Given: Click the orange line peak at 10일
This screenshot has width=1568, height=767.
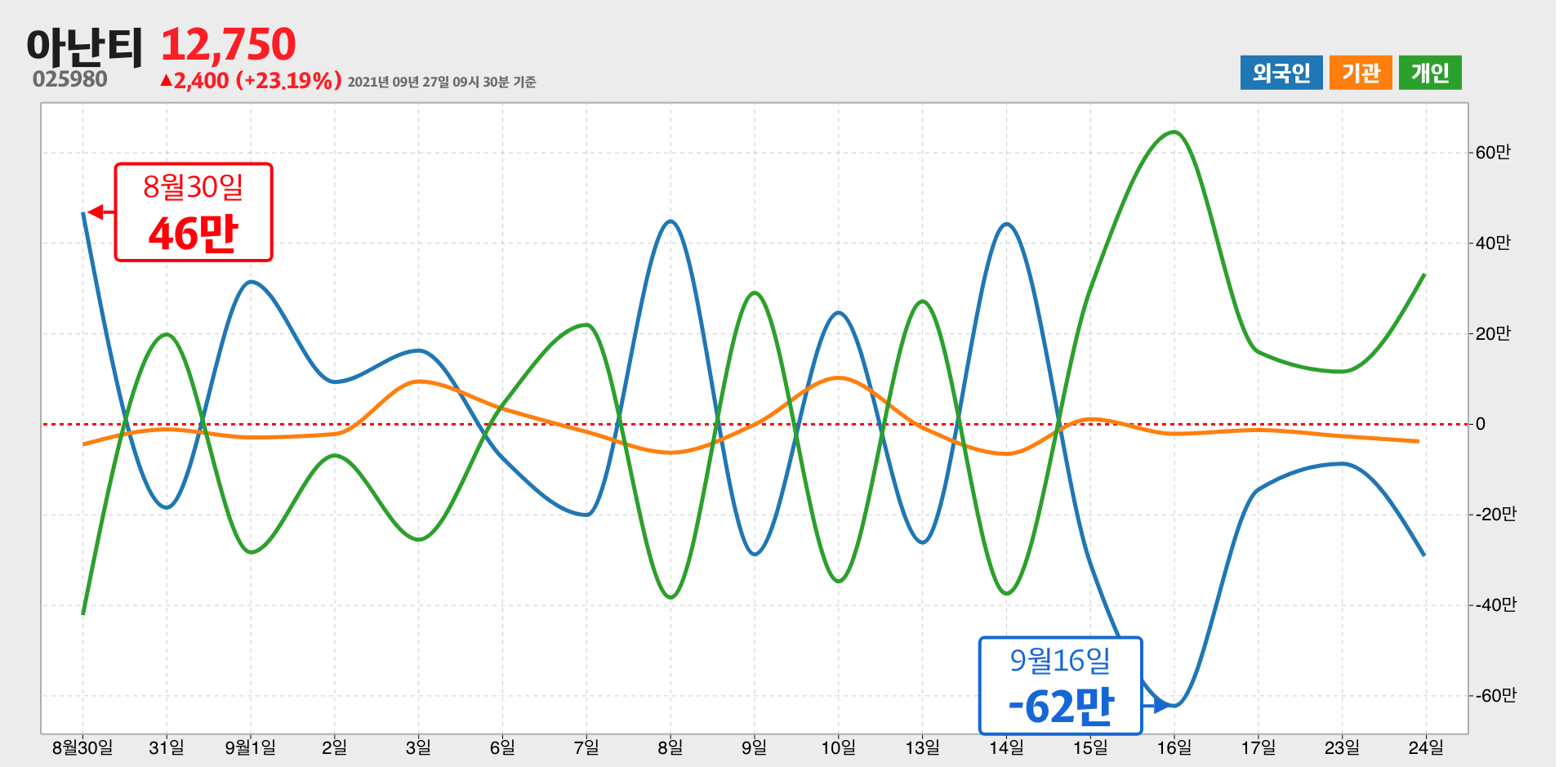Looking at the screenshot, I should coord(839,377).
